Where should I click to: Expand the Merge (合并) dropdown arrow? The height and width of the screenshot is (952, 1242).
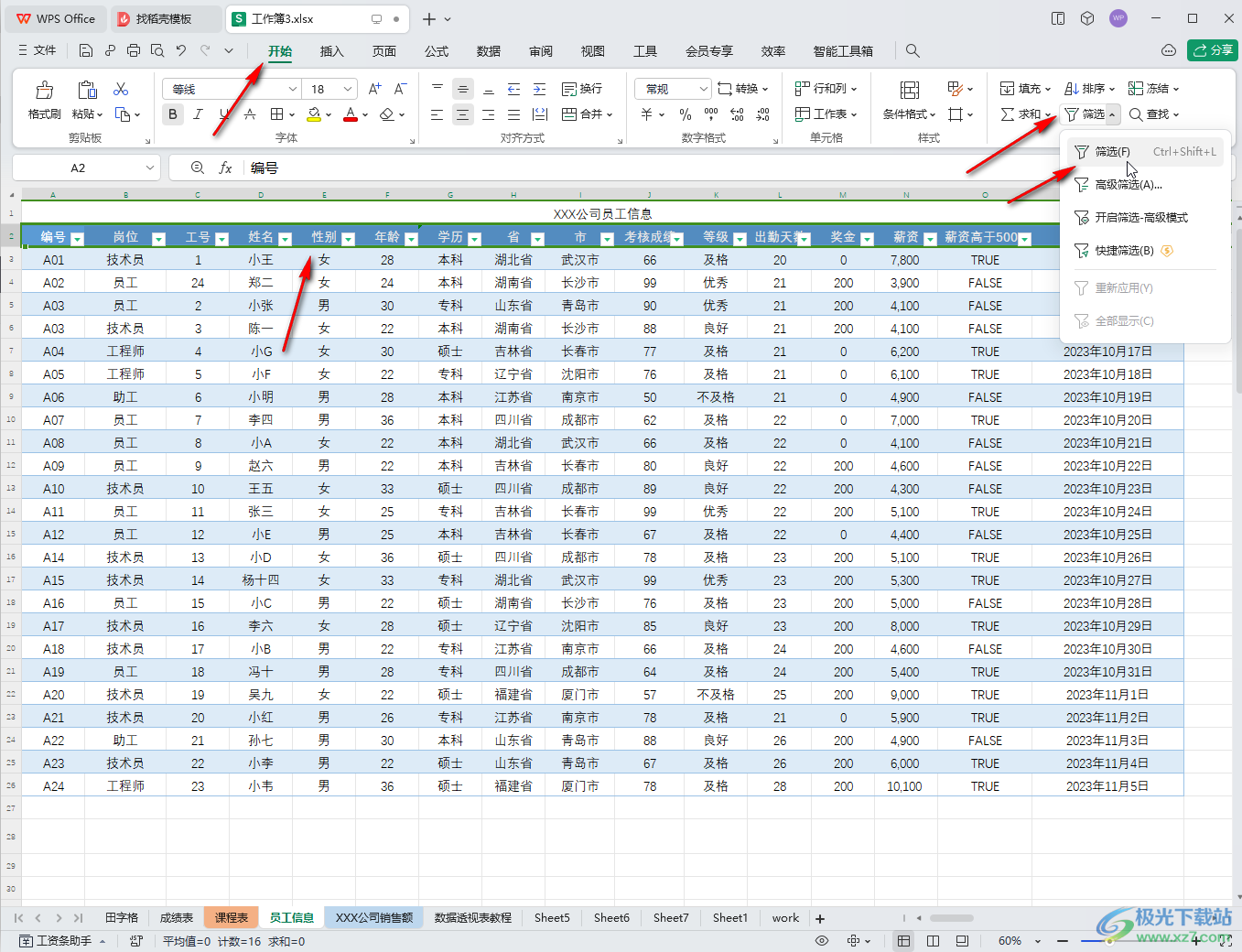click(x=610, y=114)
